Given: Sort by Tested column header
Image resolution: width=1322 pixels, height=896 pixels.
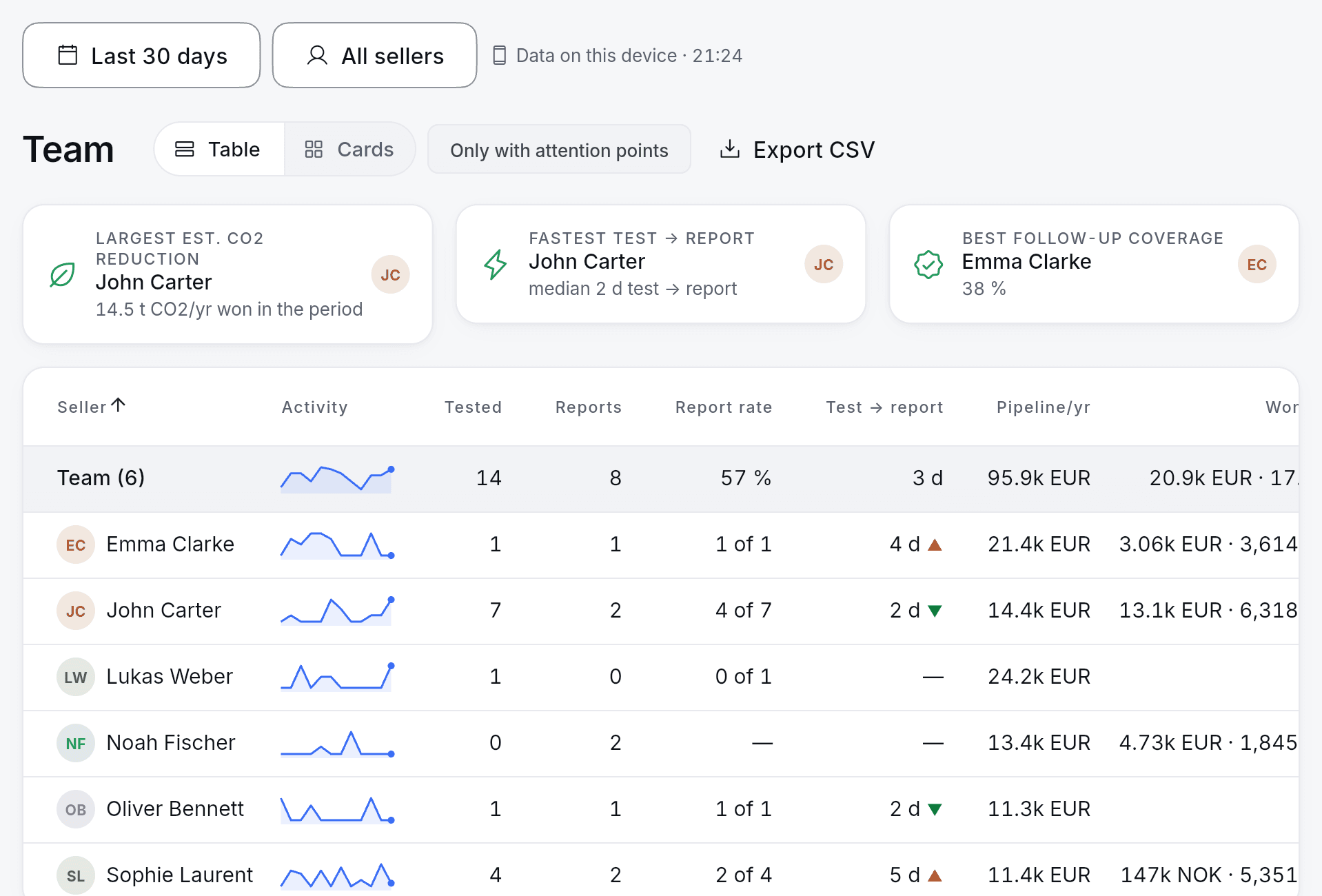Looking at the screenshot, I should (x=473, y=407).
